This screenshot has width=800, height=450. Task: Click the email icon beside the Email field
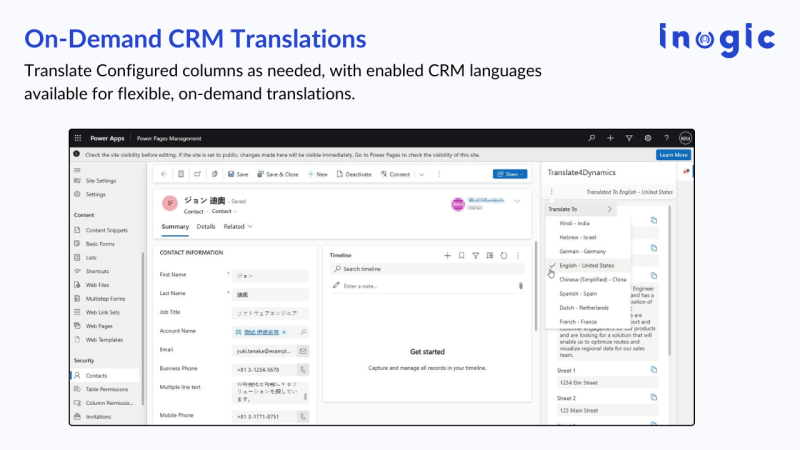pyautogui.click(x=303, y=351)
